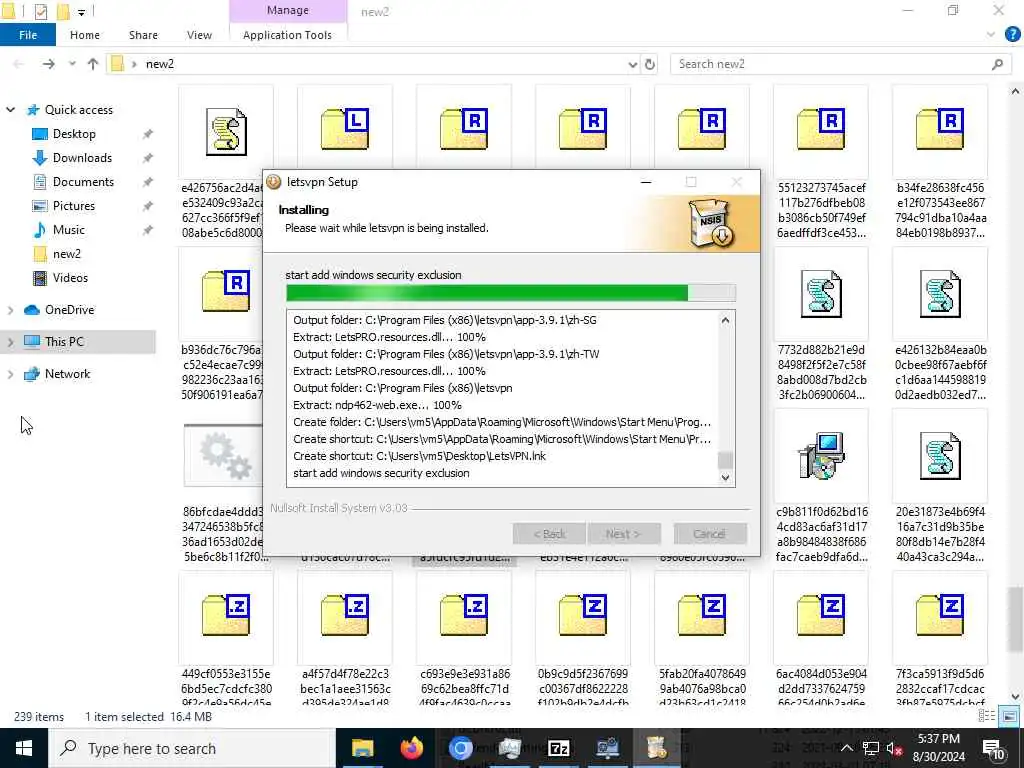Collapse the ribbon with the chevron

click(991, 35)
